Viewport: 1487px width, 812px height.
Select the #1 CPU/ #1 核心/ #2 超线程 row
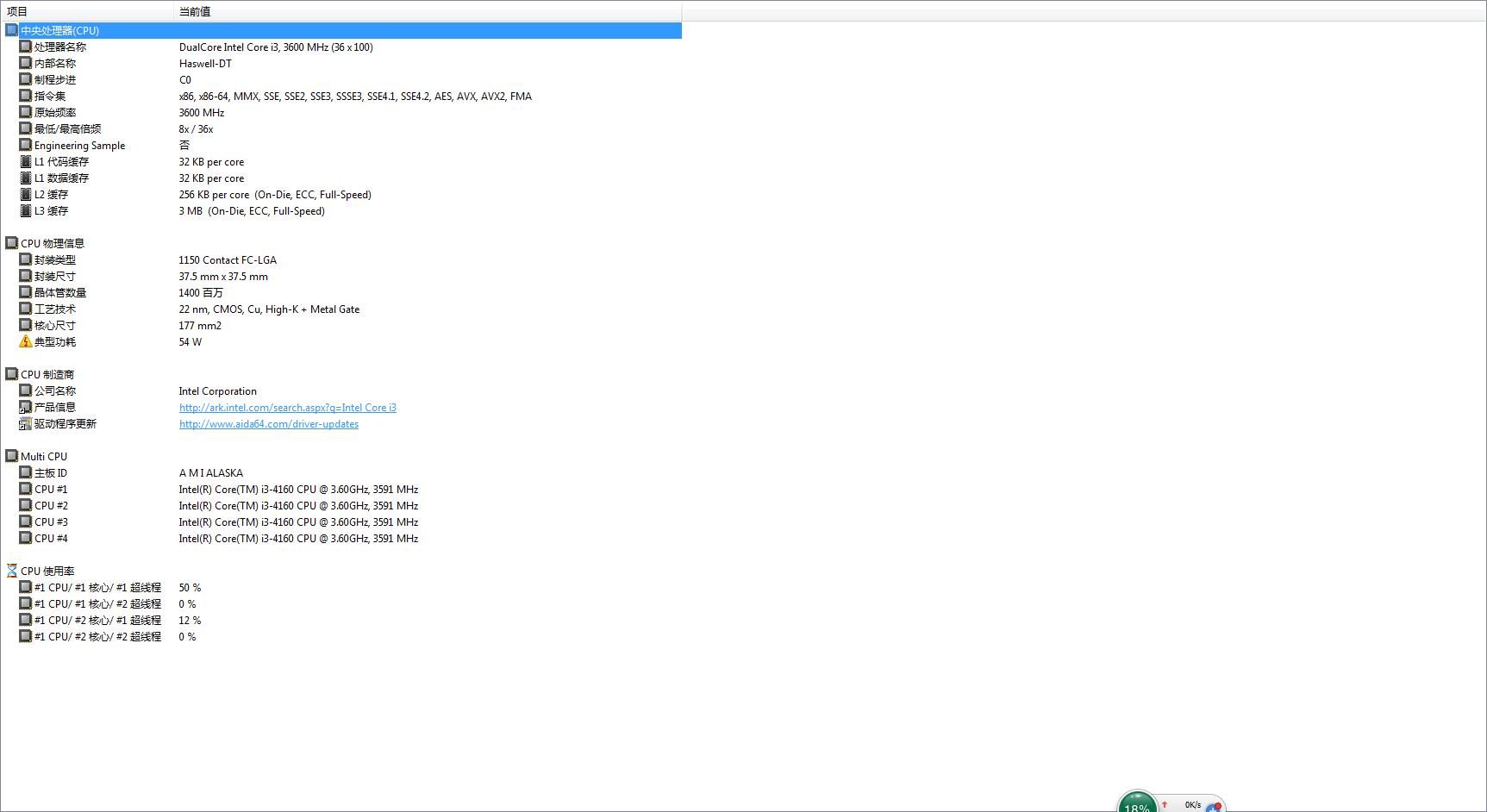pos(342,603)
